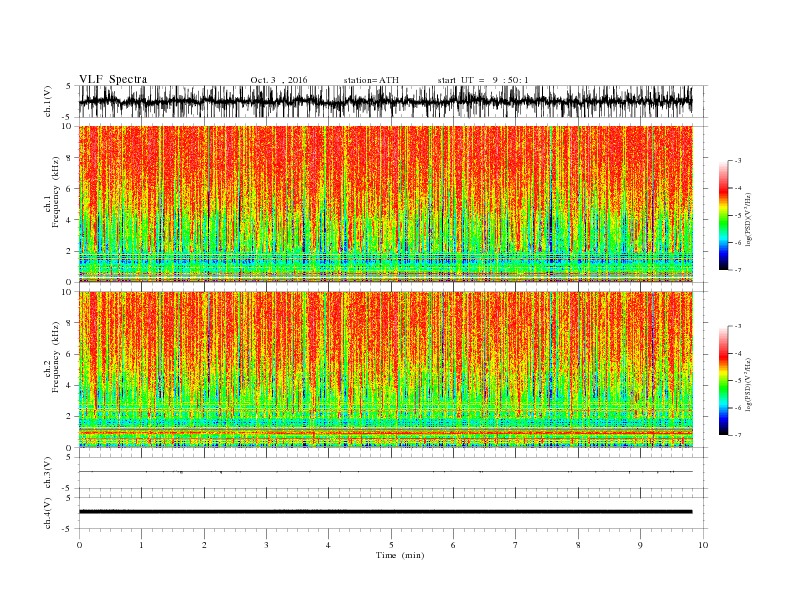Click the "-5" label on ch.2 colorbar

[737, 381]
